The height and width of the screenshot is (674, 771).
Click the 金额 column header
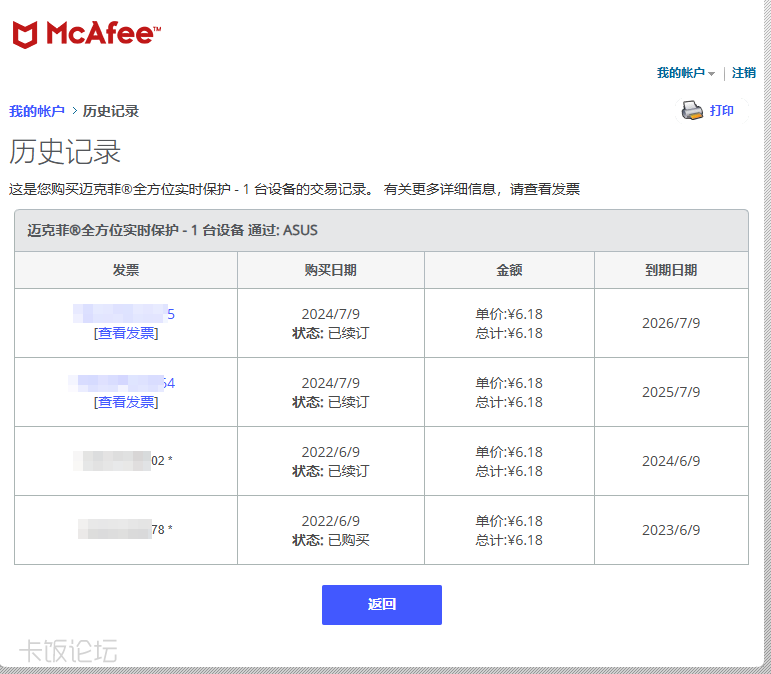509,270
